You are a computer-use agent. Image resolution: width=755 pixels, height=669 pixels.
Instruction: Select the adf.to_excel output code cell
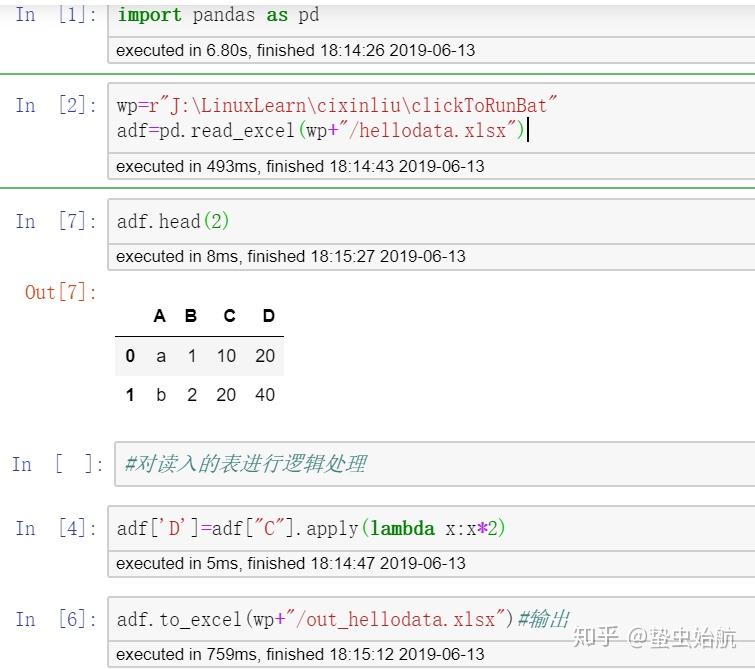coord(430,619)
